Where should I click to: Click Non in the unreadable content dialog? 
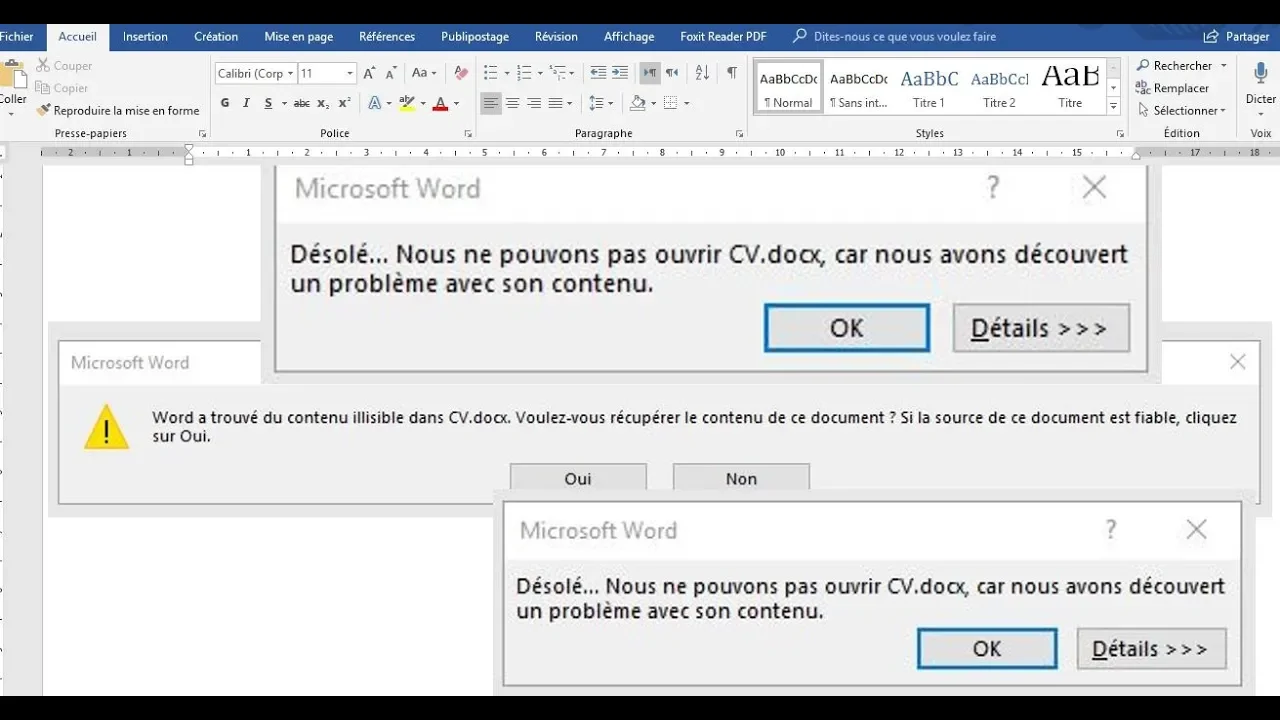tap(741, 477)
